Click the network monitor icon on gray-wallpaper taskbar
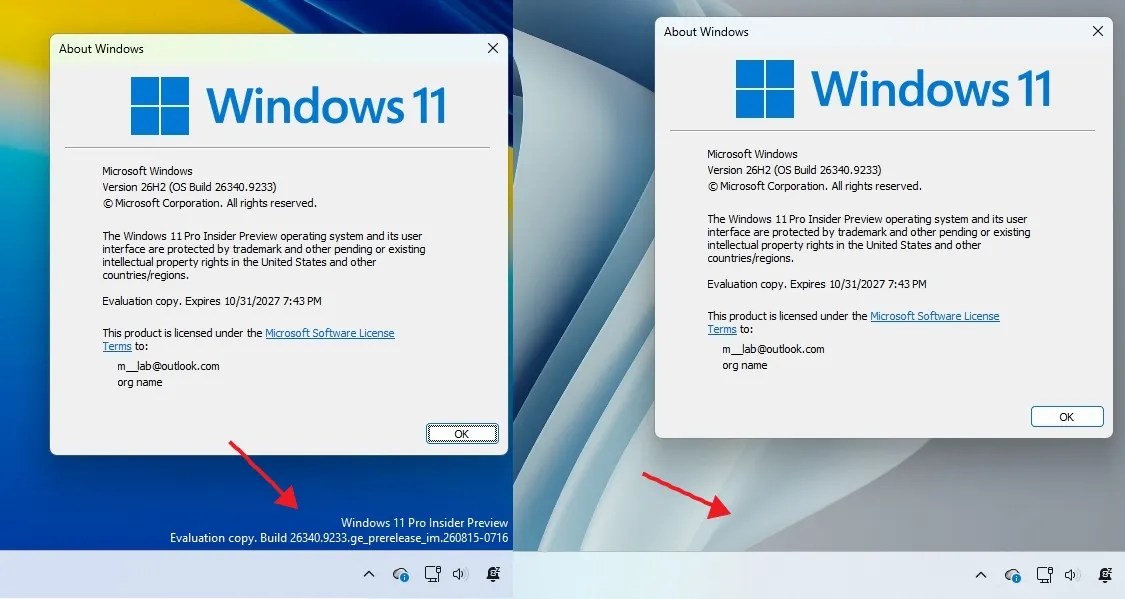Viewport: 1125px width, 599px height. tap(1045, 575)
